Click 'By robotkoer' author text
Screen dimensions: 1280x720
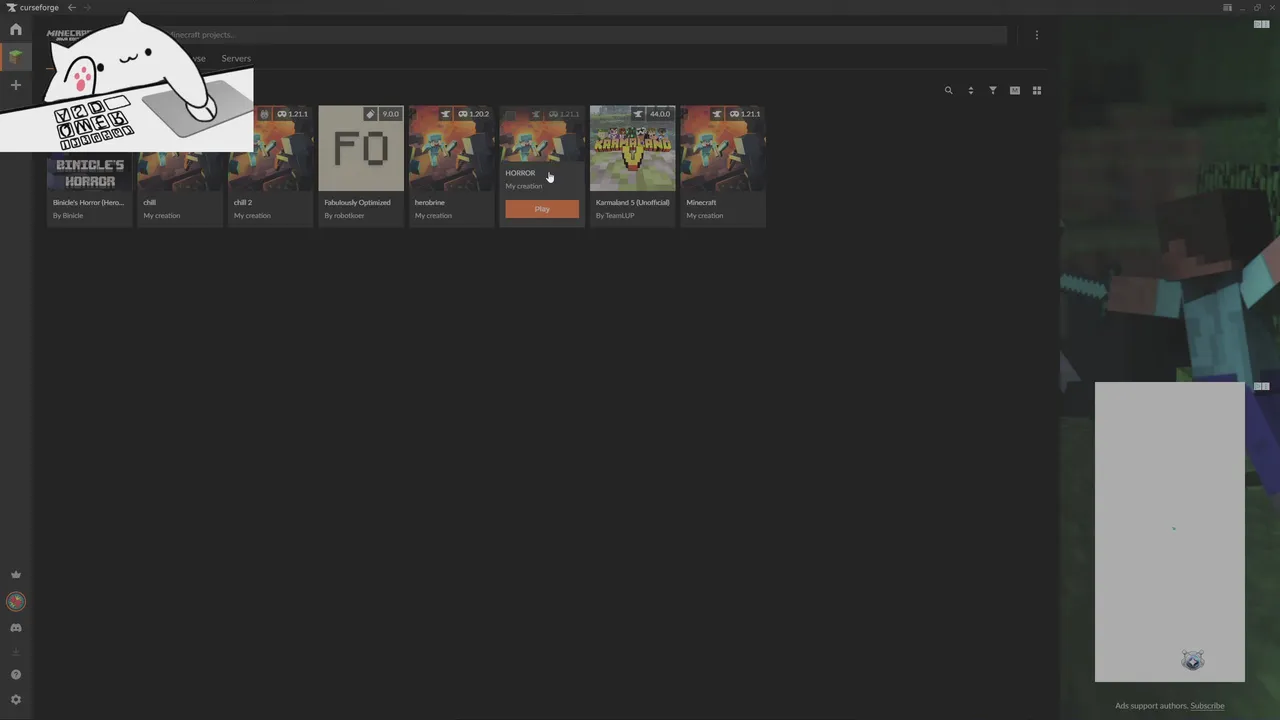[x=344, y=216]
